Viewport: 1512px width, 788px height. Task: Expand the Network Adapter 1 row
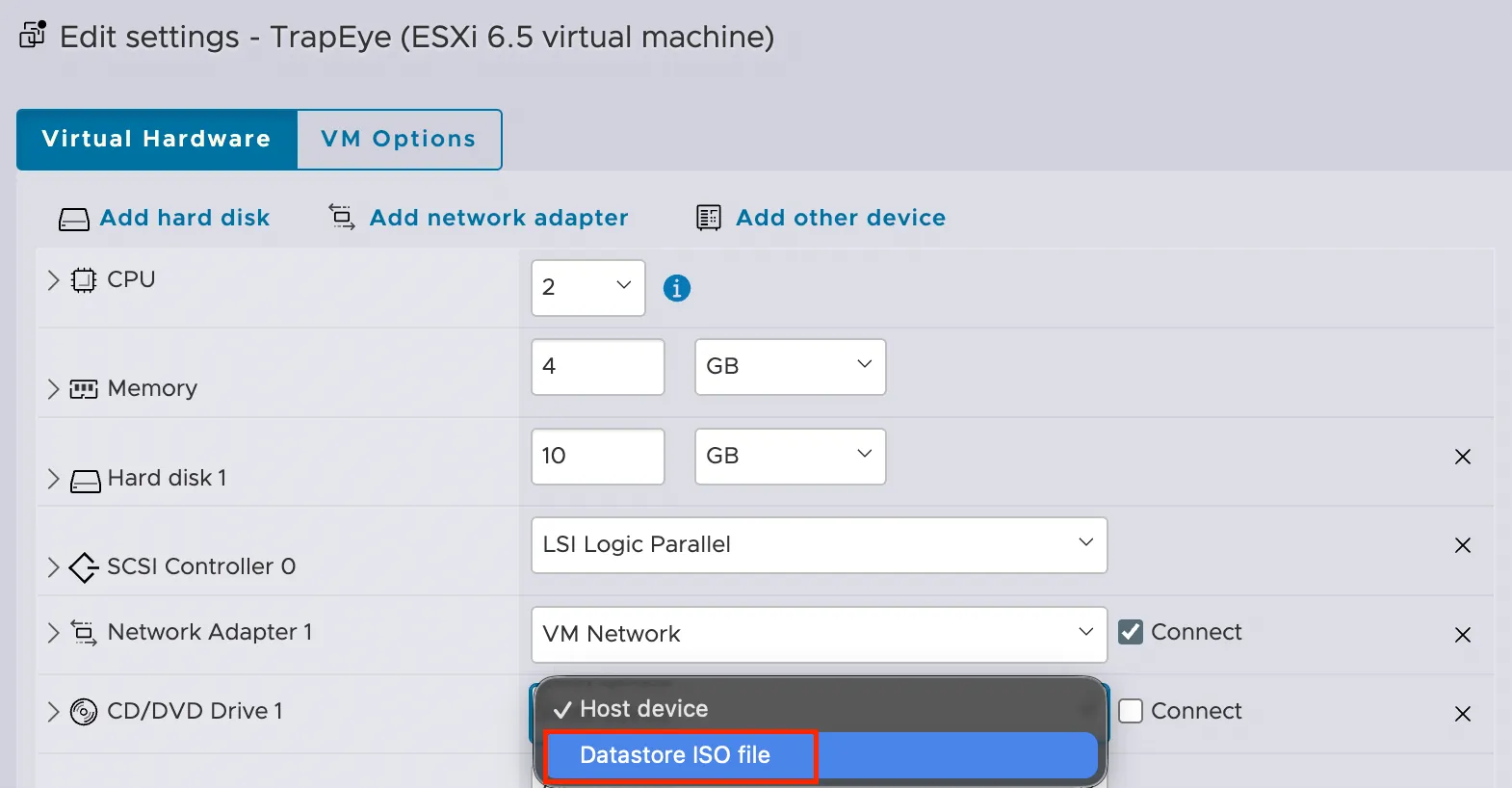click(x=54, y=633)
